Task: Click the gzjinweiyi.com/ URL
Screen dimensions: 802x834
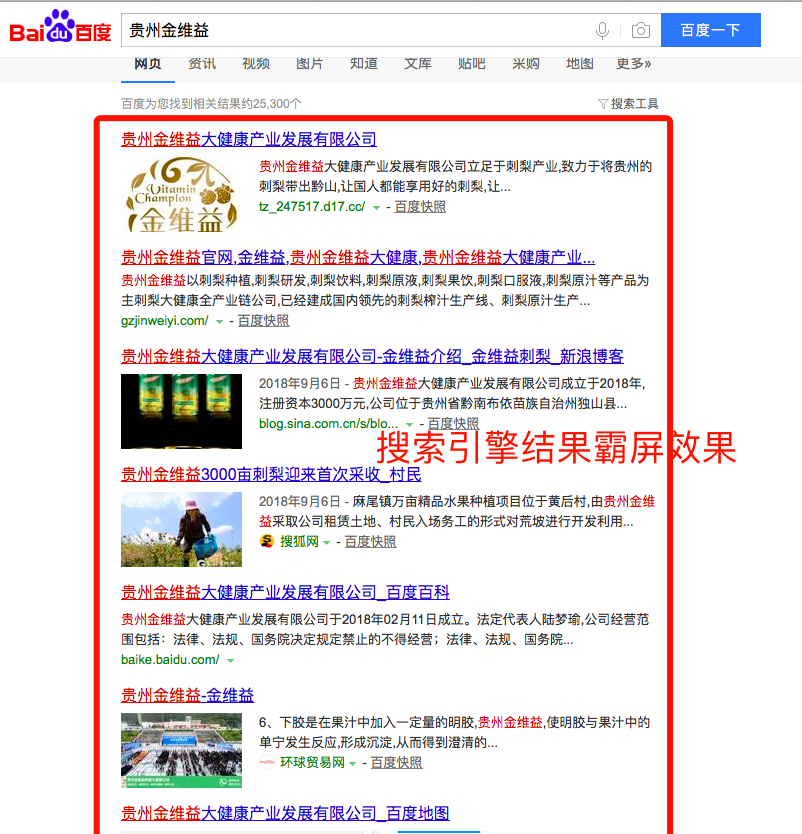Action: point(165,321)
